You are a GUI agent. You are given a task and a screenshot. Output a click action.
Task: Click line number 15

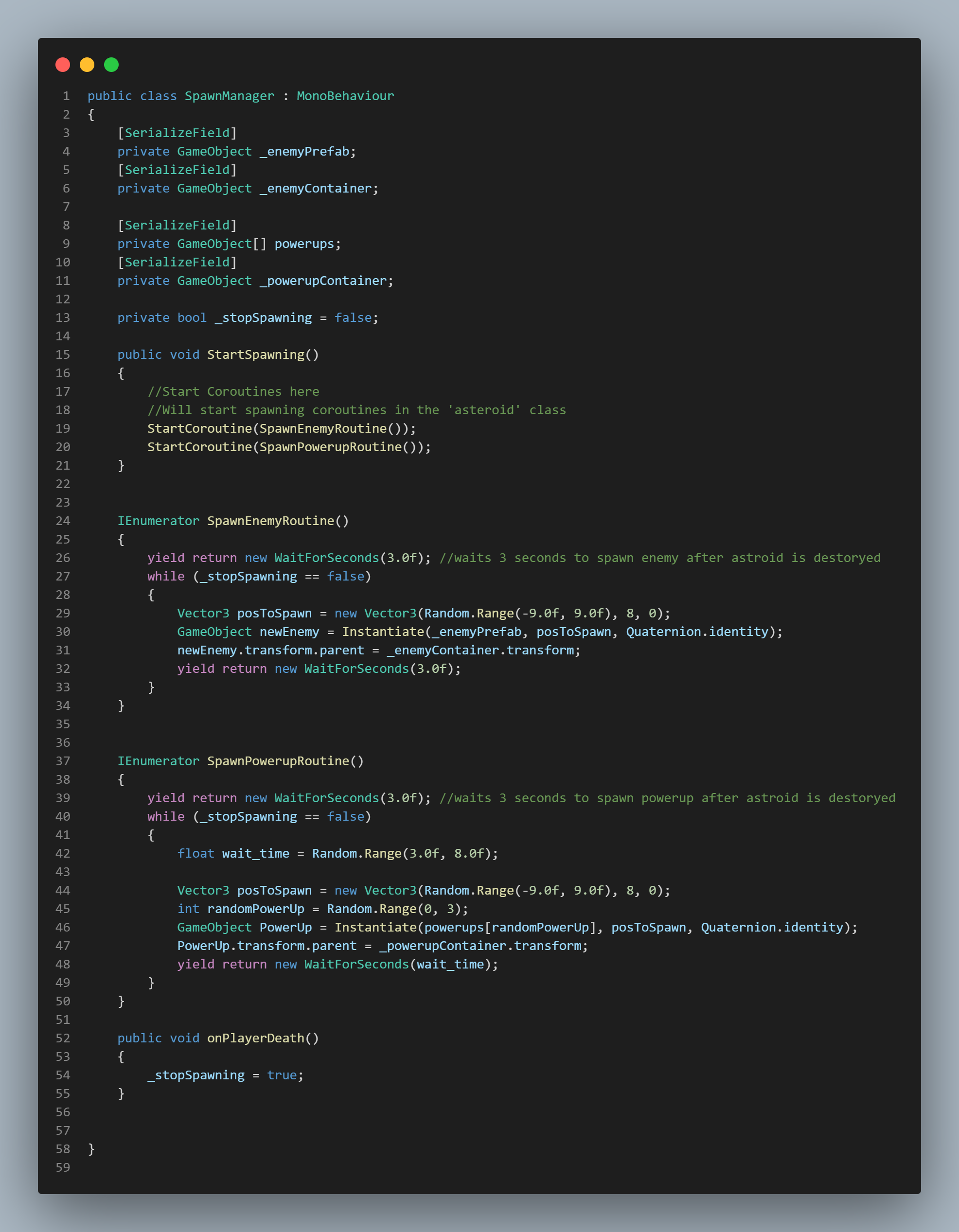tap(63, 355)
